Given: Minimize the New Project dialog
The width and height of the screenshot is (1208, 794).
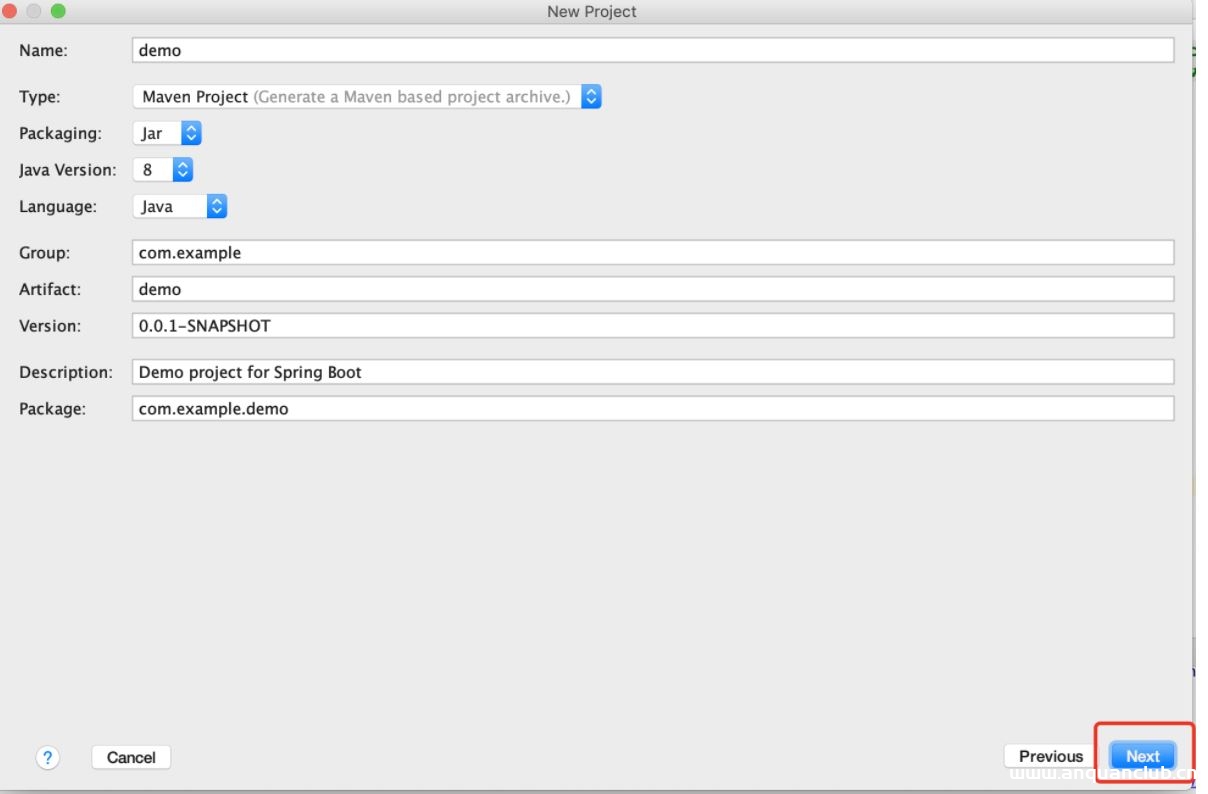Looking at the screenshot, I should point(32,11).
